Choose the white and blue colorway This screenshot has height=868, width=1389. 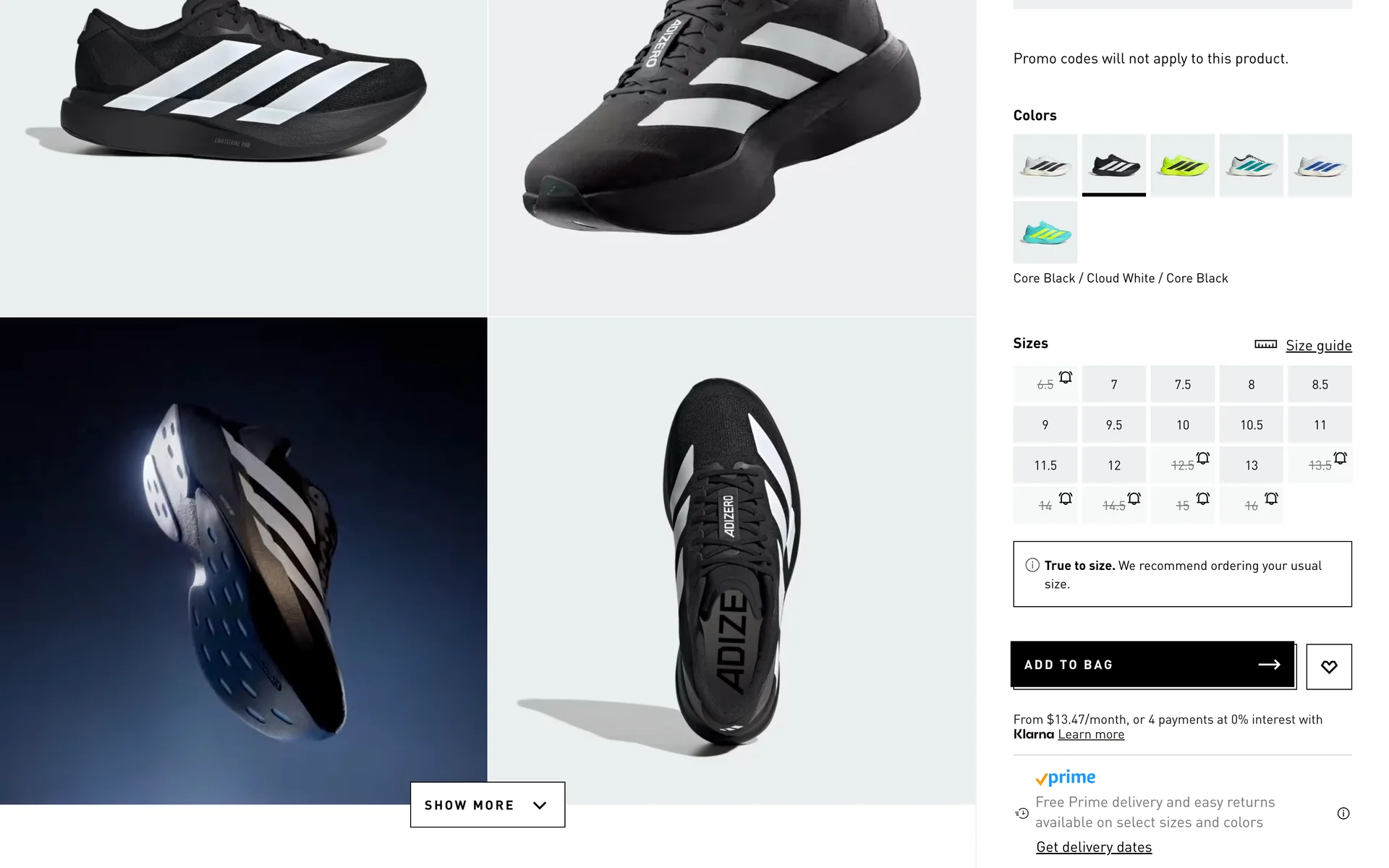coord(1320,165)
